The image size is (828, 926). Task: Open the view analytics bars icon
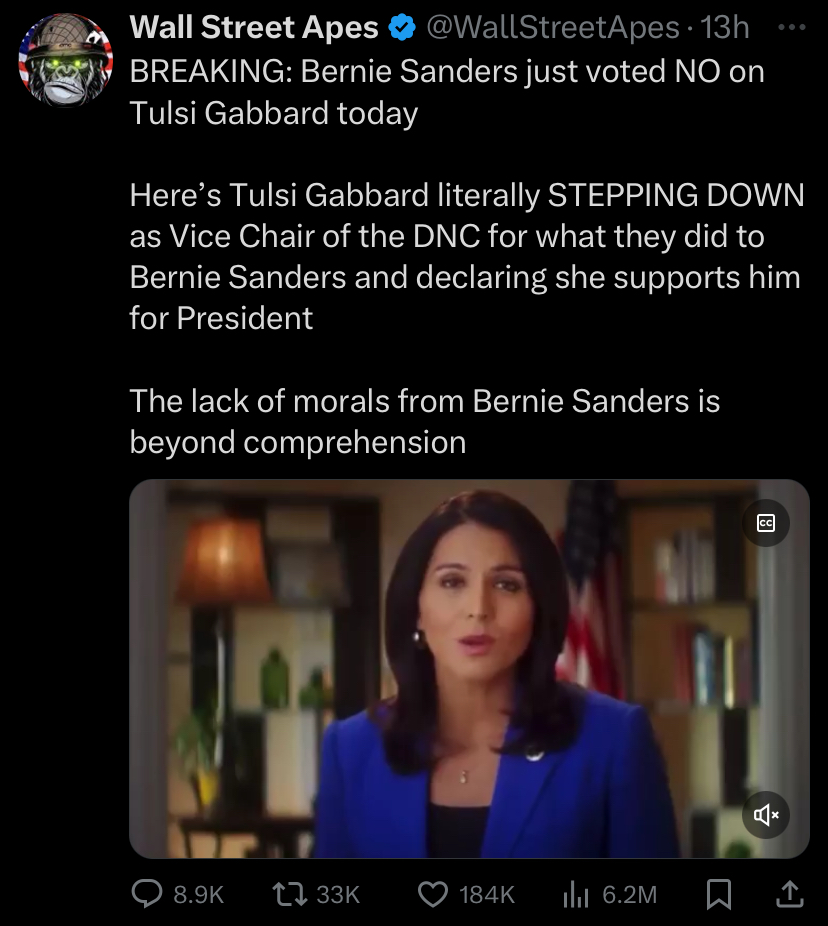(x=576, y=894)
